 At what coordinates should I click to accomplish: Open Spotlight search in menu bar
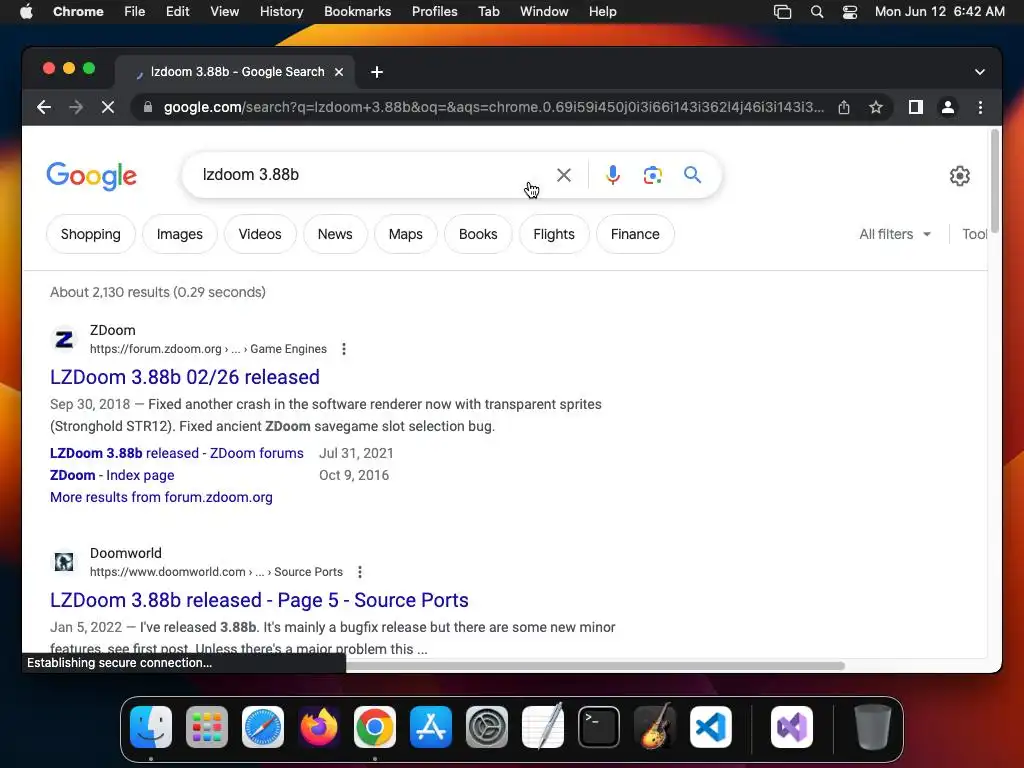click(816, 12)
